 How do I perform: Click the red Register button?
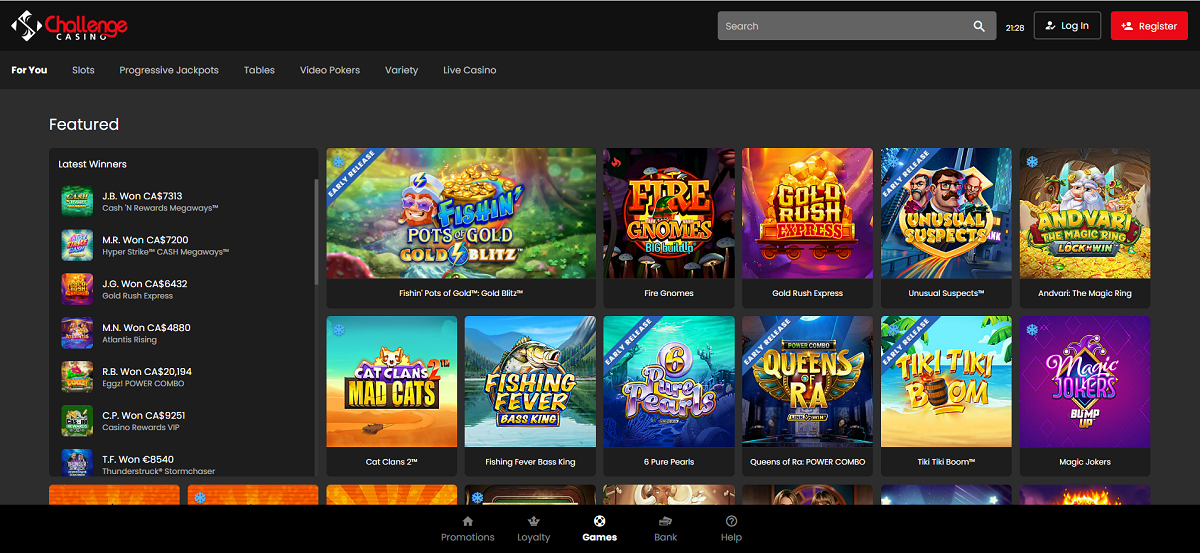click(x=1149, y=26)
